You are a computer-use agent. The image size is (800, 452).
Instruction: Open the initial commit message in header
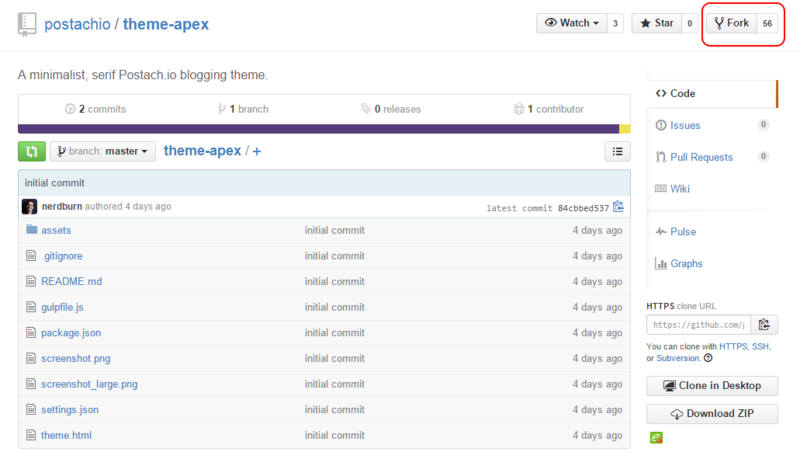(55, 183)
